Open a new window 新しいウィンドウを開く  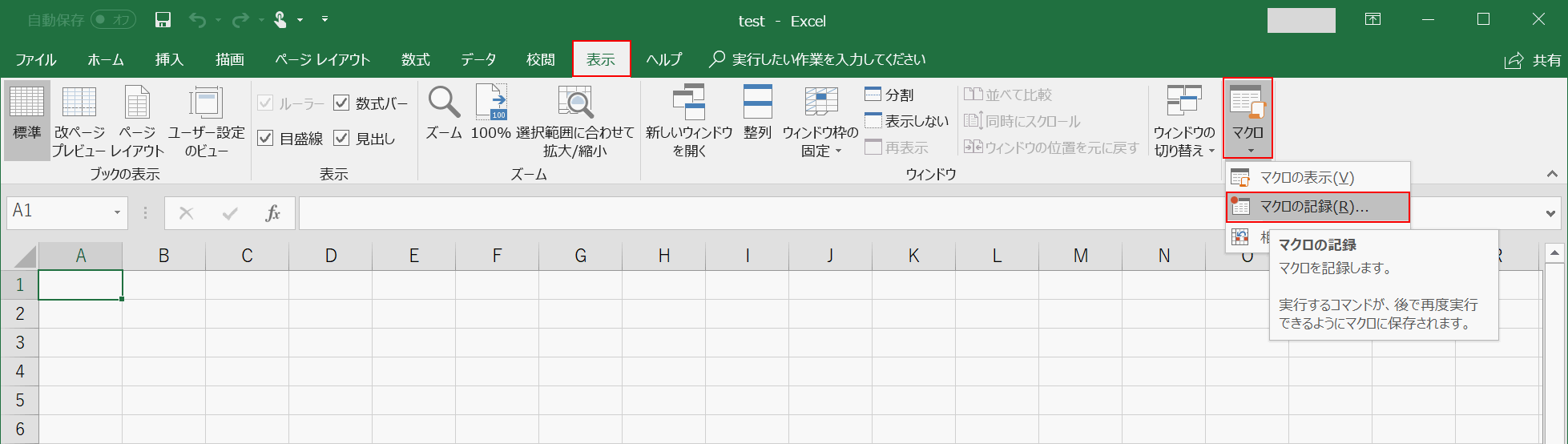(x=689, y=121)
